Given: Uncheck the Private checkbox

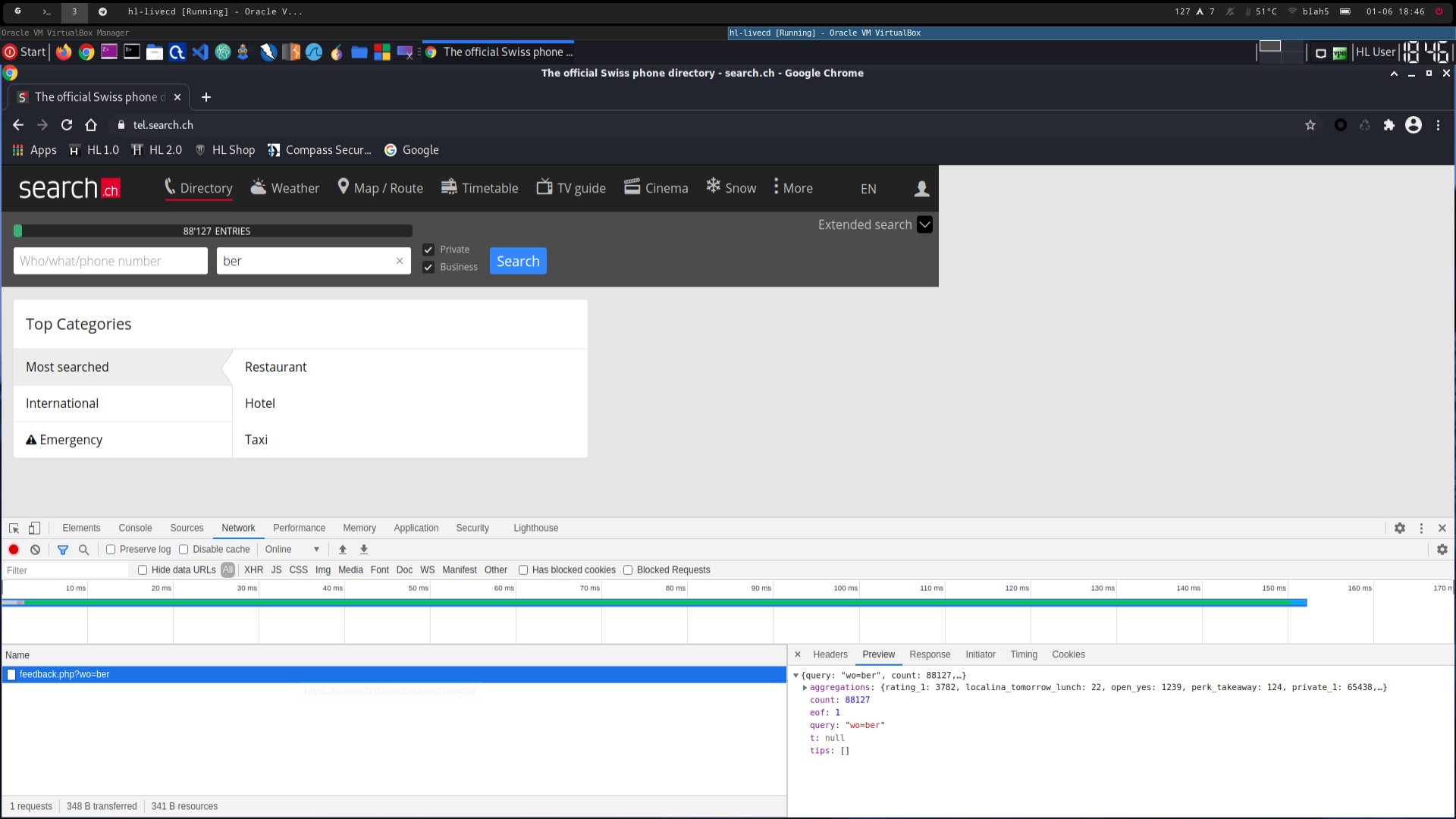Looking at the screenshot, I should [x=428, y=249].
